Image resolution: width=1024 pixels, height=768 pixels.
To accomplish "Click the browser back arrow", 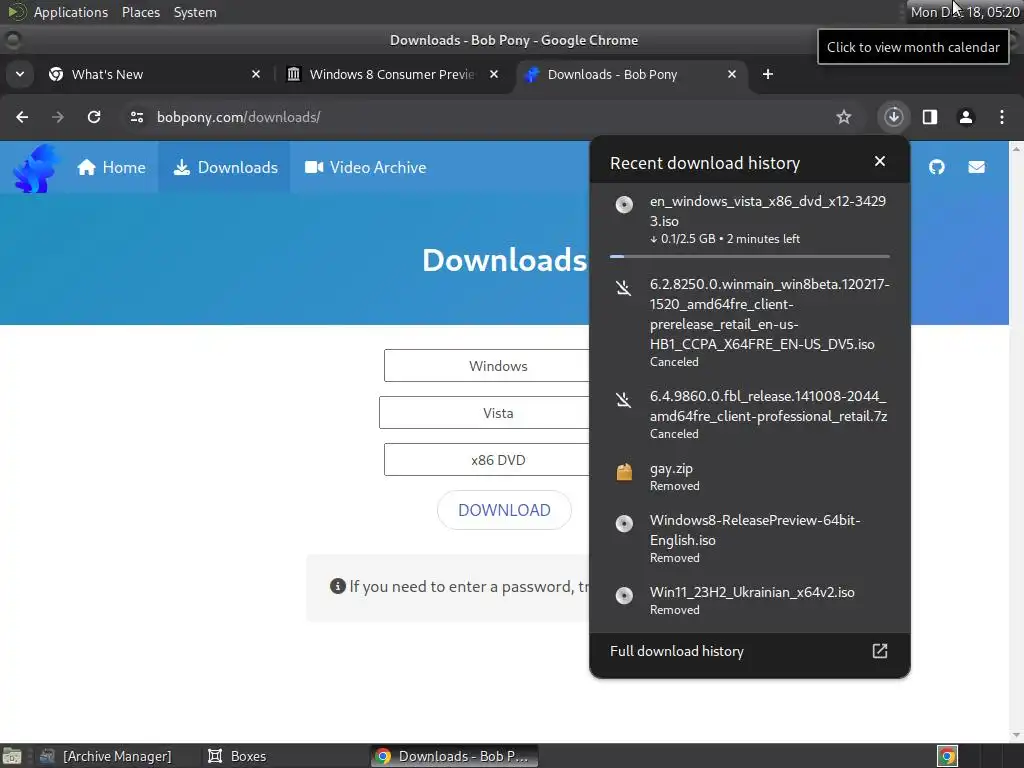I will click(22, 117).
